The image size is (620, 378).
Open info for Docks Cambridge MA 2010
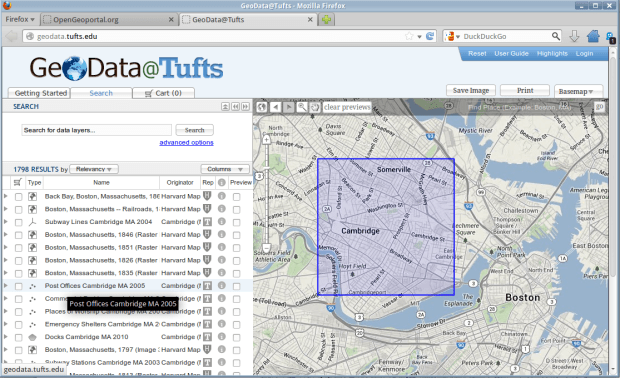tap(222, 336)
